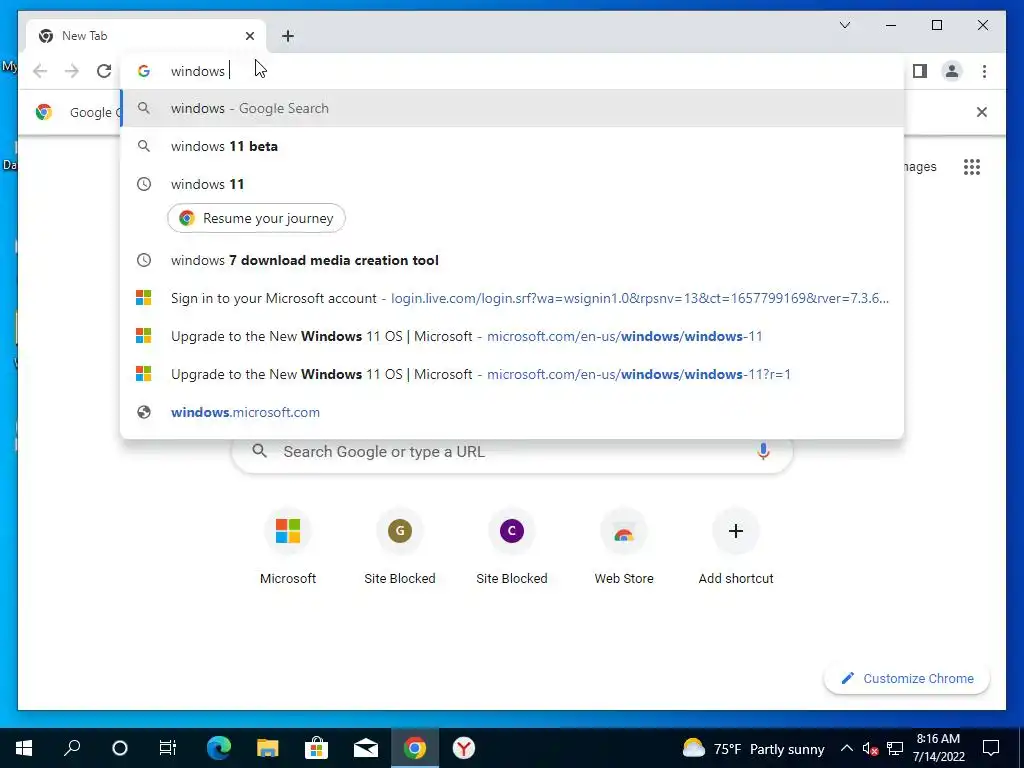Click Add shortcut tile
The height and width of the screenshot is (768, 1024).
[736, 547]
